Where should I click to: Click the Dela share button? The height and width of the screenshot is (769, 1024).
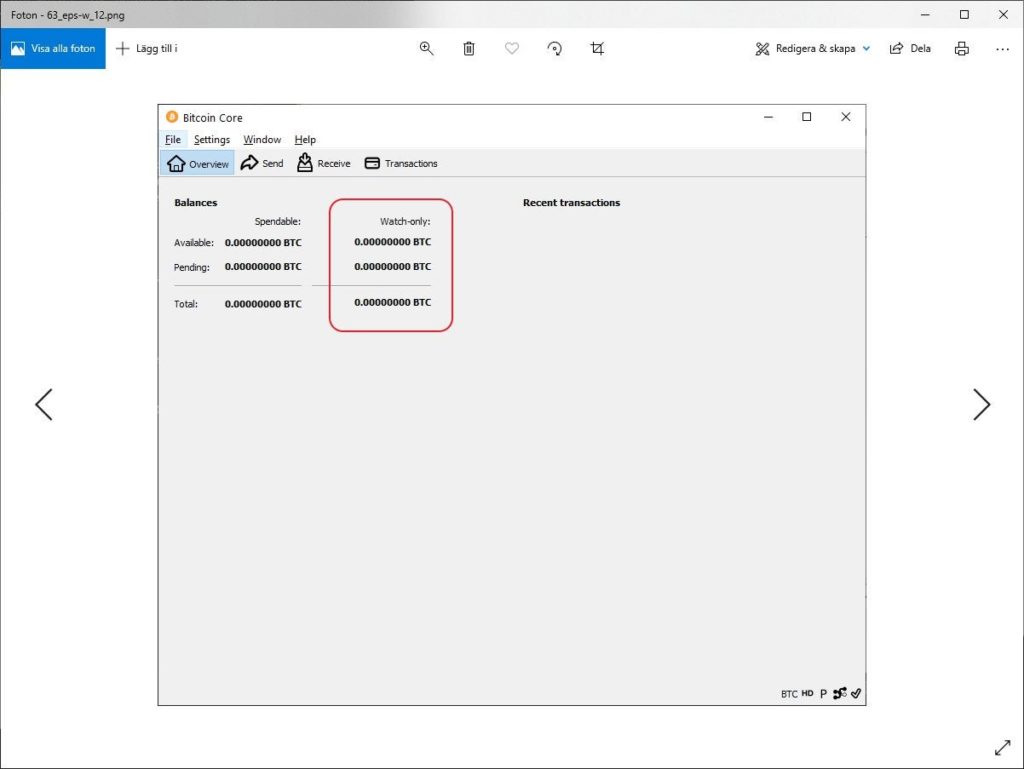(910, 48)
